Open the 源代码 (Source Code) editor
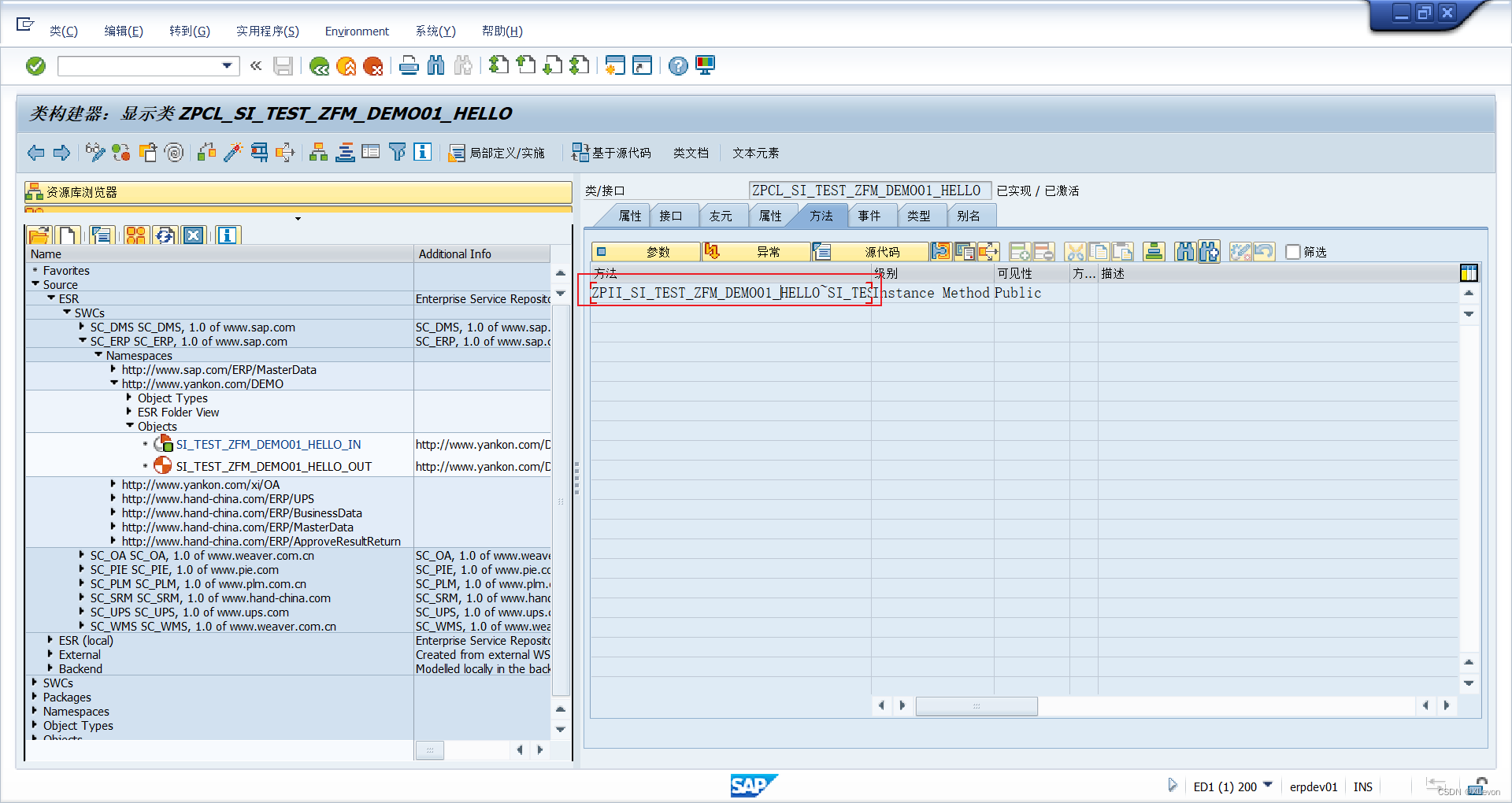 click(x=869, y=252)
